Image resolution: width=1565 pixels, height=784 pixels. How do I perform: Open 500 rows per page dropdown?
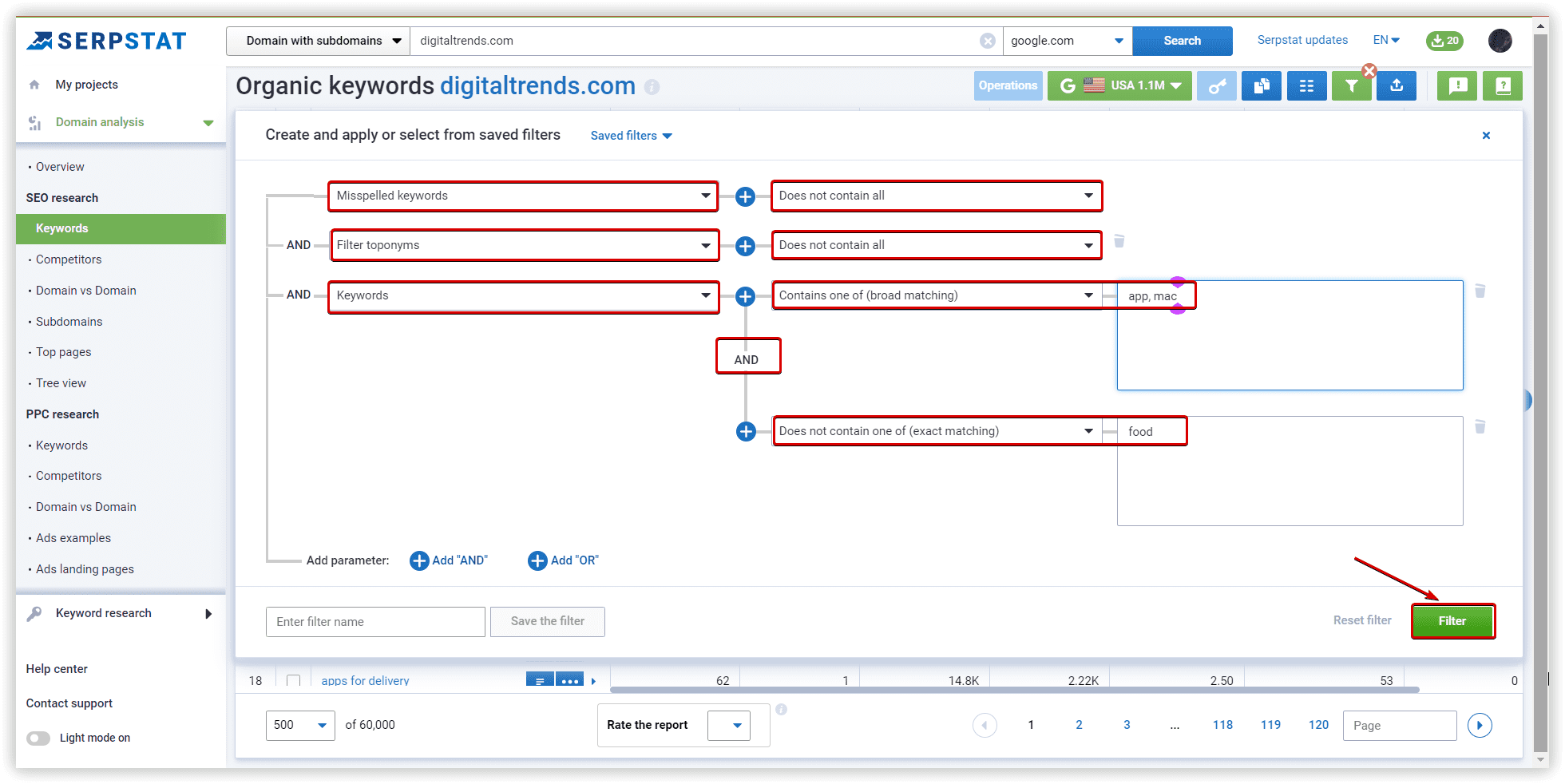(300, 725)
